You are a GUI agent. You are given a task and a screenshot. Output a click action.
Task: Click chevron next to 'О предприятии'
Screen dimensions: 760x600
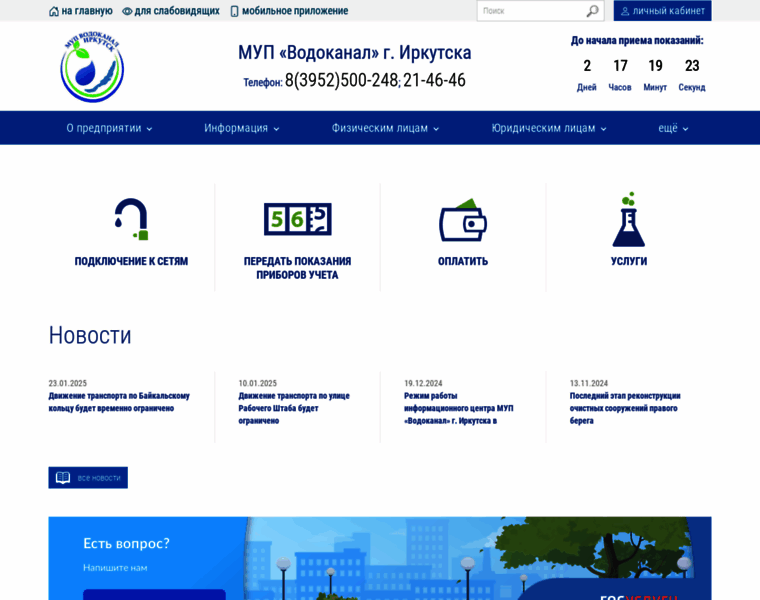[x=149, y=129]
